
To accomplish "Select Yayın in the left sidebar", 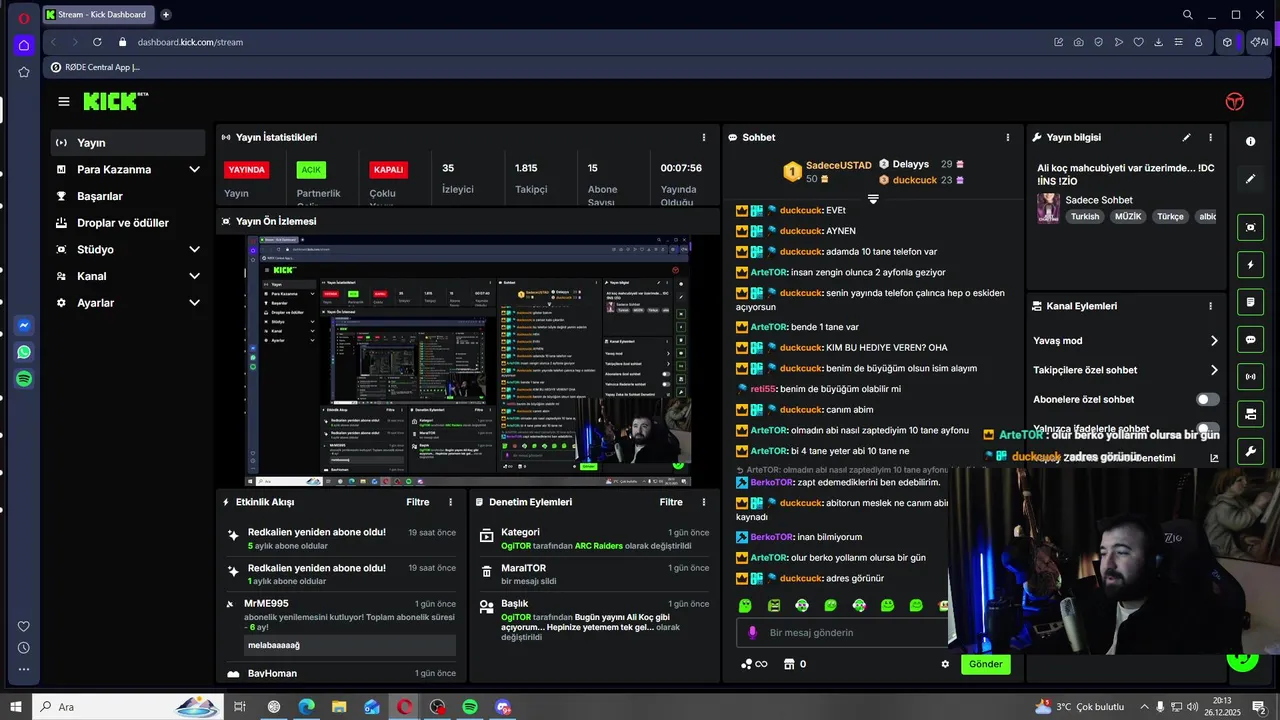I will [x=128, y=143].
